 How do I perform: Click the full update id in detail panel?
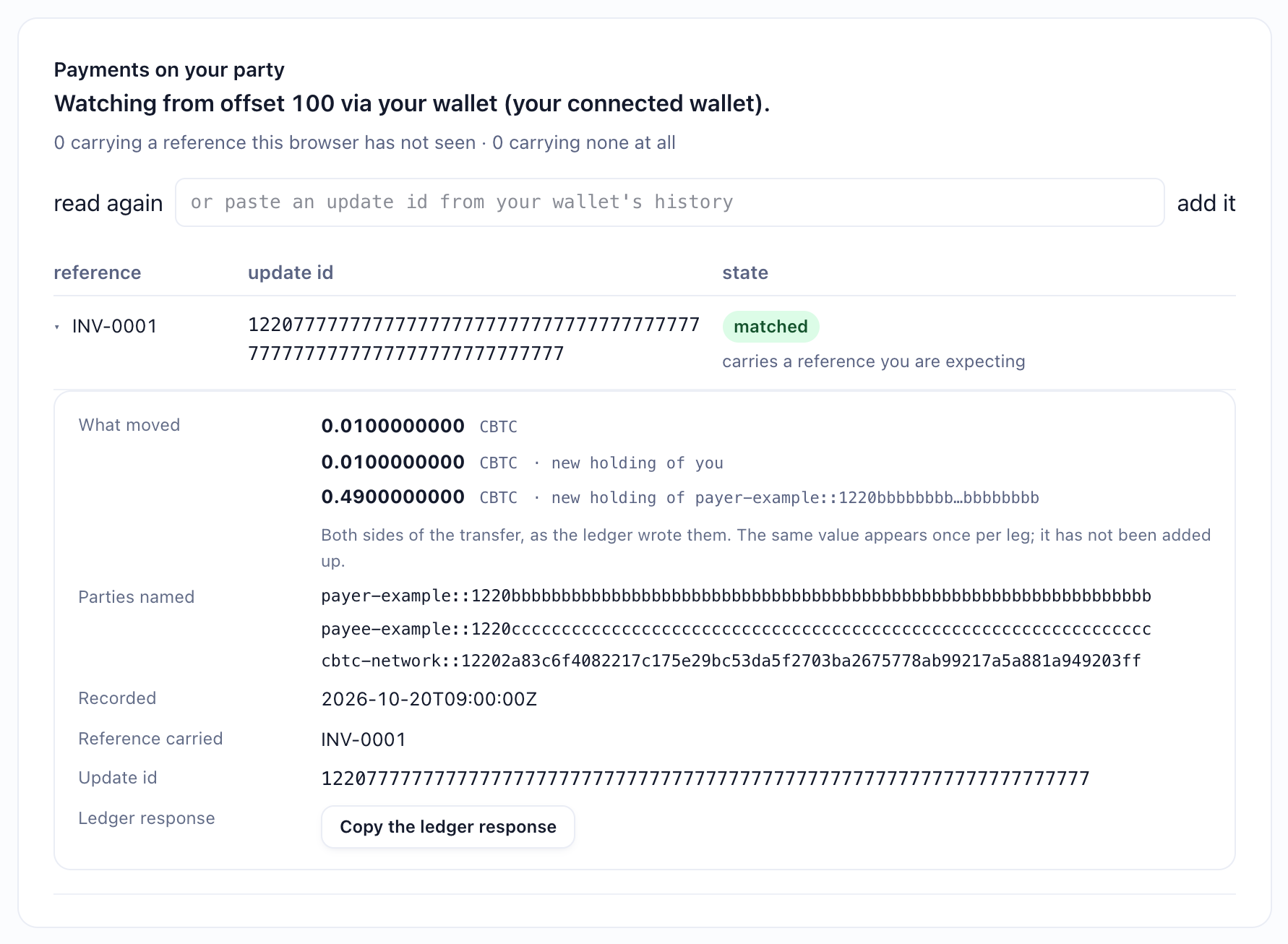tap(705, 778)
